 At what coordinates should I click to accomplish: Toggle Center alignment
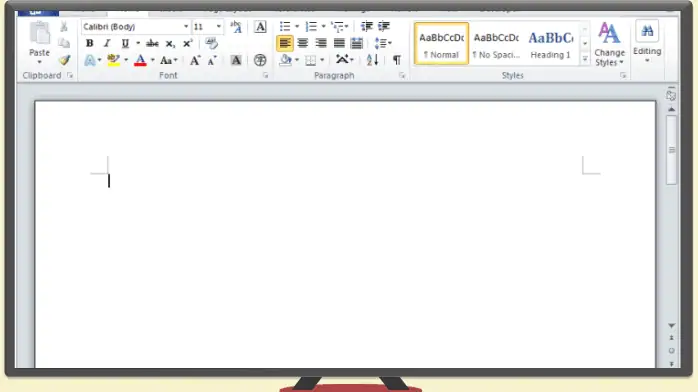pyautogui.click(x=303, y=43)
